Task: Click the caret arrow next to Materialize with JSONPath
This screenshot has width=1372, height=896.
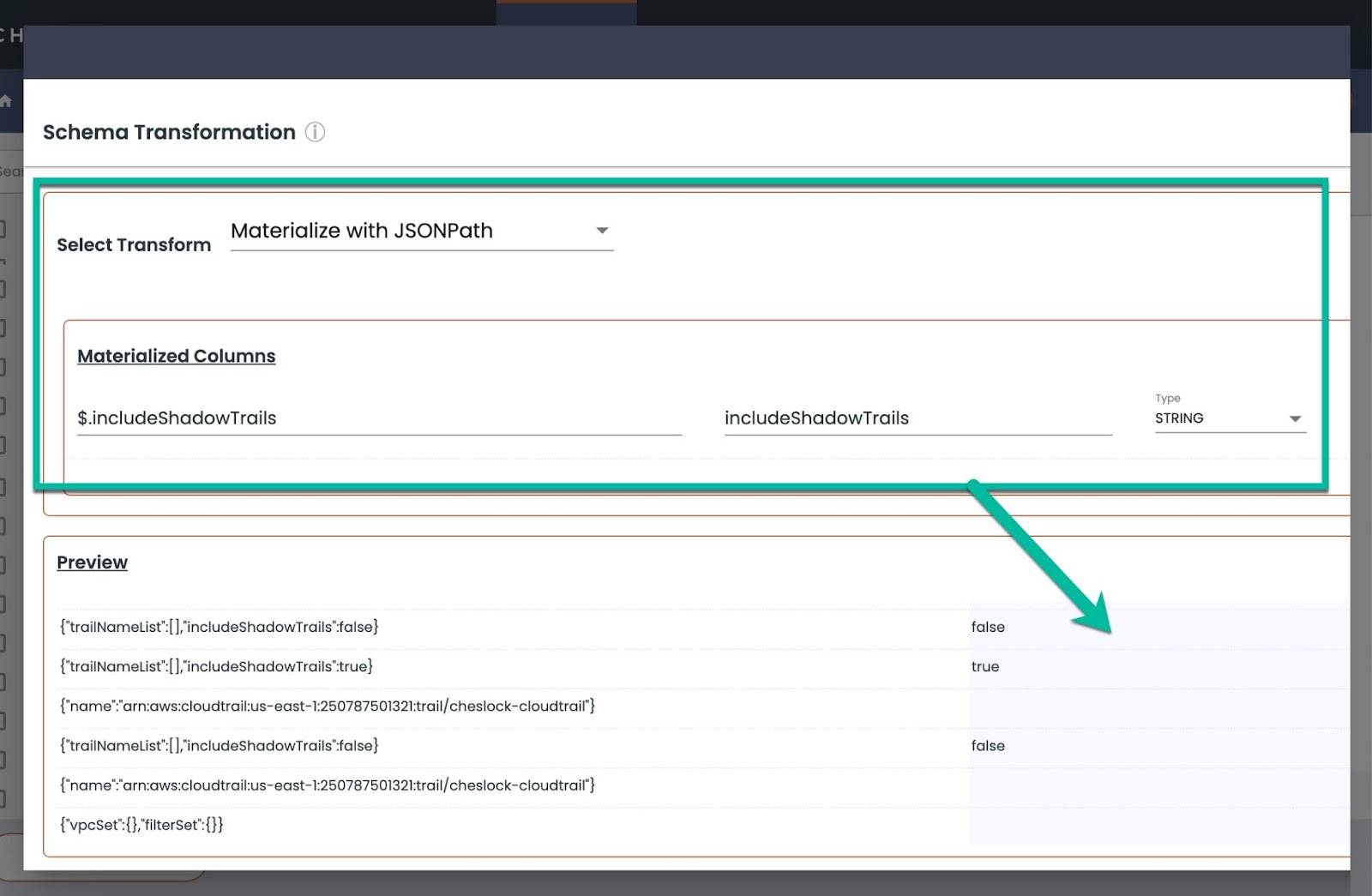Action: coord(602,230)
